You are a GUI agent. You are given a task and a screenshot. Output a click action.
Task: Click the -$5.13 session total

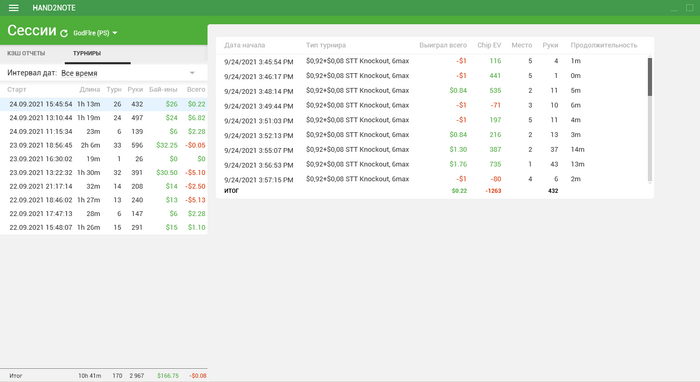click(x=196, y=200)
